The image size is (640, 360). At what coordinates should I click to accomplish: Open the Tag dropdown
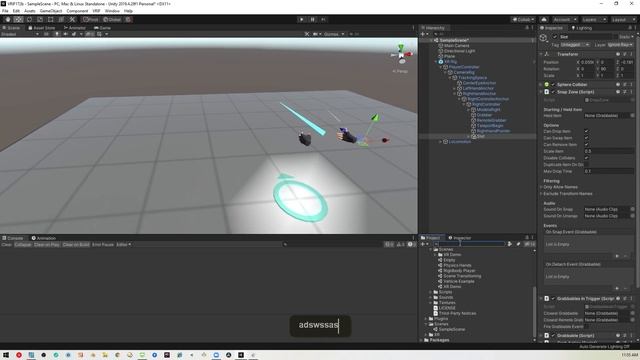pos(575,44)
